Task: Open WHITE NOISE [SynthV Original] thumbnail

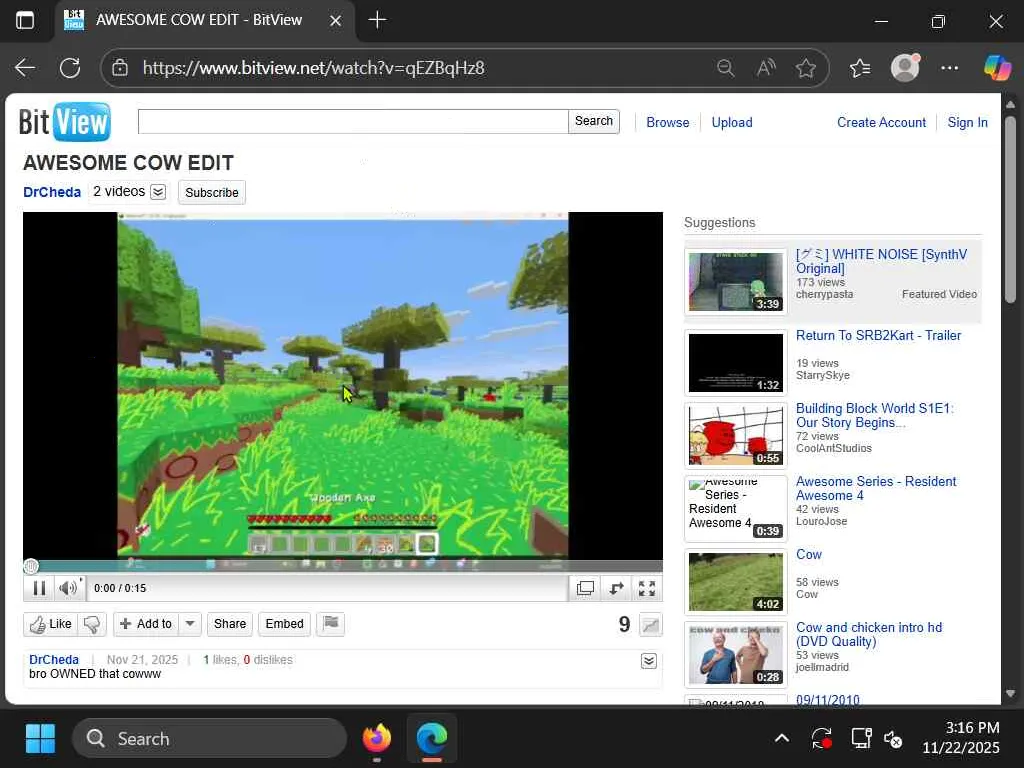Action: tap(735, 282)
